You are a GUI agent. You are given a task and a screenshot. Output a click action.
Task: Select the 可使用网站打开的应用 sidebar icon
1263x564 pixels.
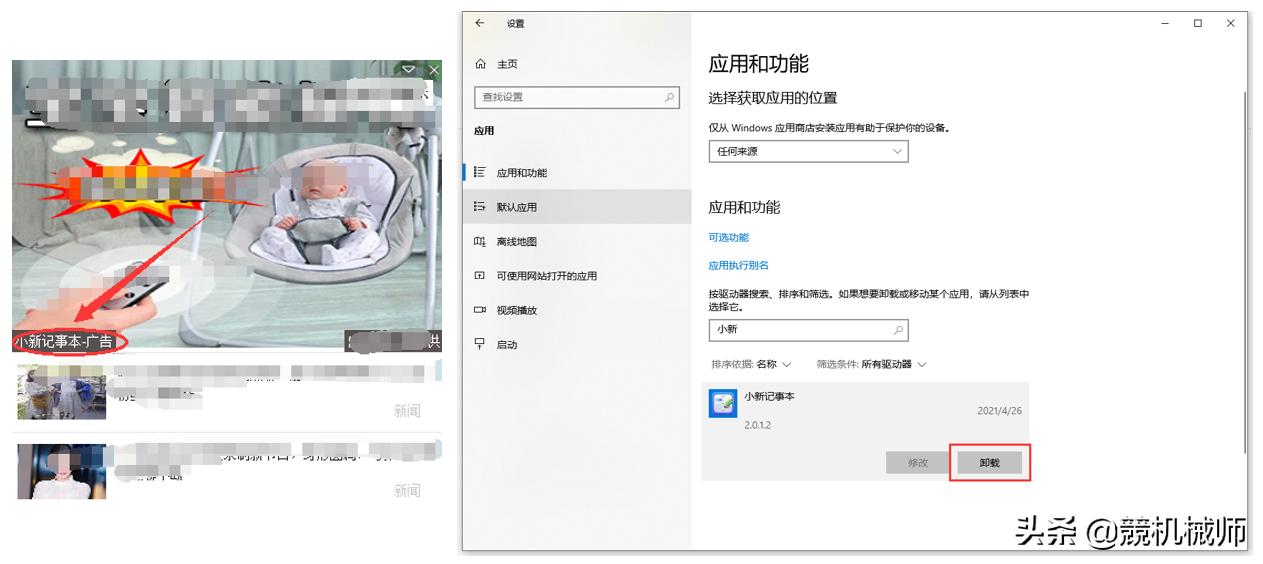[480, 276]
